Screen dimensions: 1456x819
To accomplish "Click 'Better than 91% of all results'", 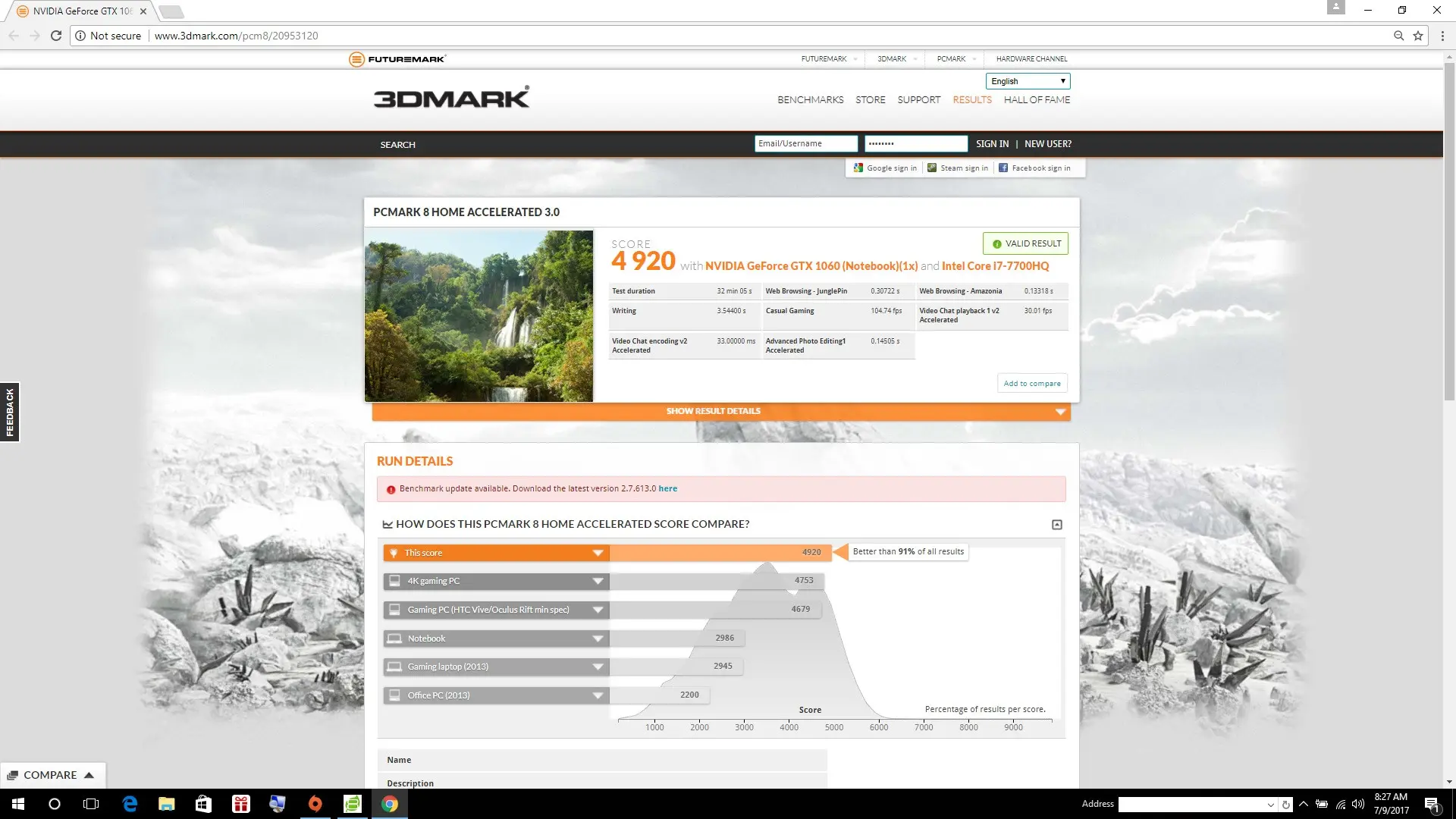I will 908,552.
